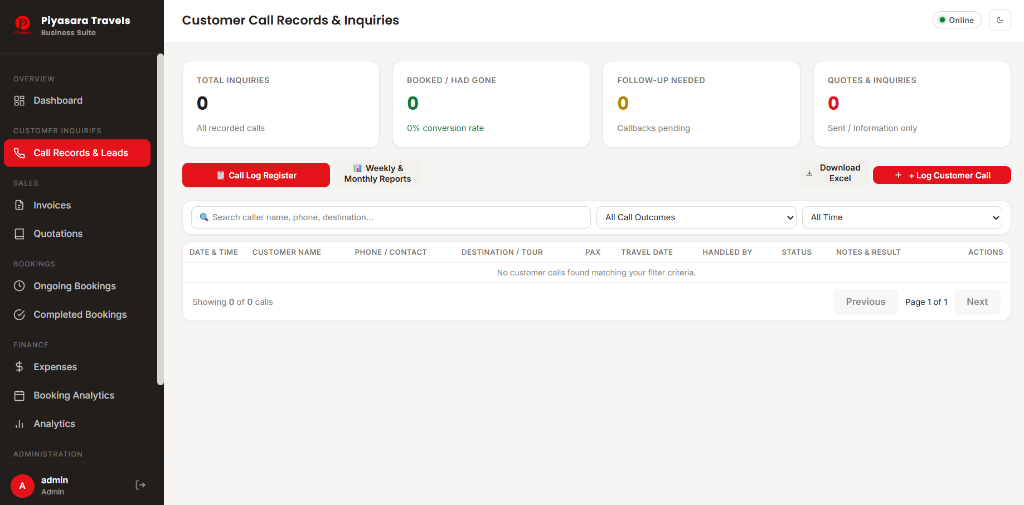Click the 'No customer calls found' message
Viewport: 1024px width, 505px height.
click(x=596, y=272)
